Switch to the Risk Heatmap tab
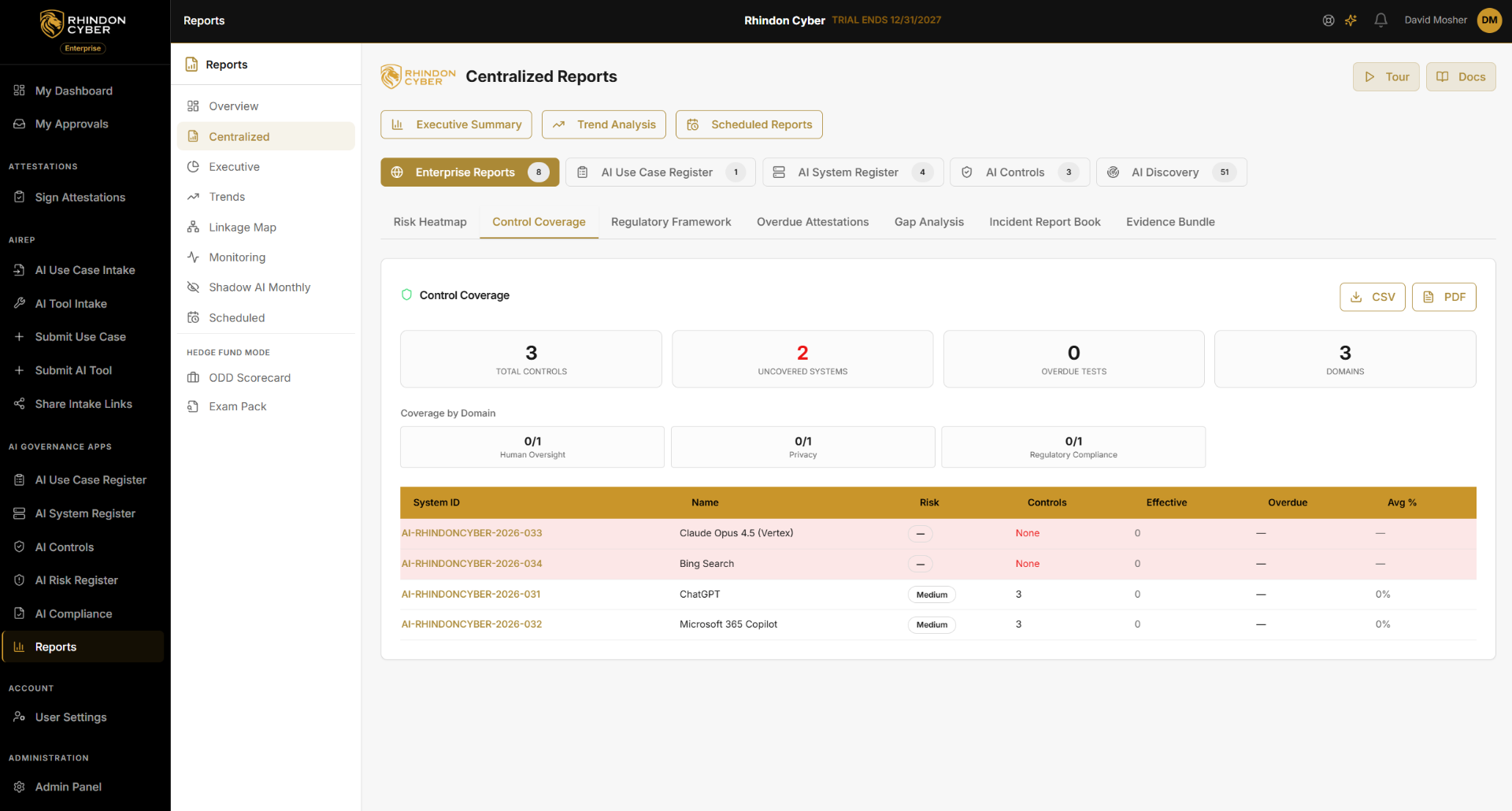 click(430, 222)
